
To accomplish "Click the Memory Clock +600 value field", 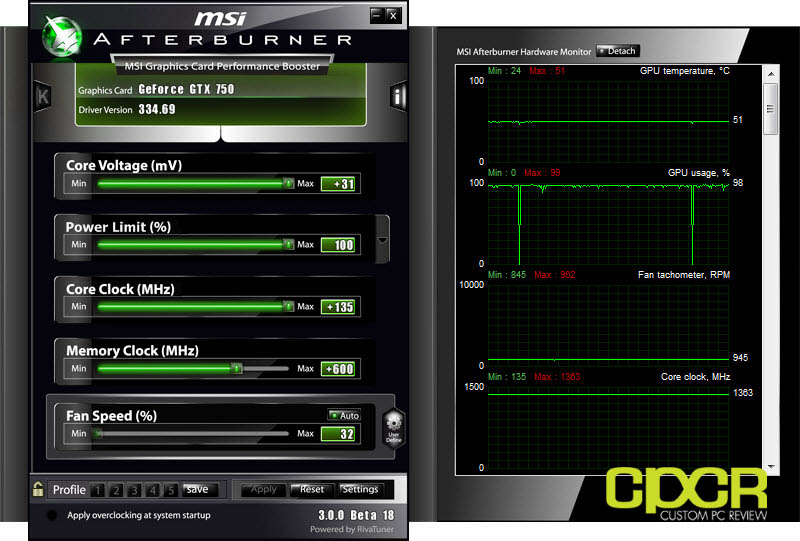I will tap(340, 368).
